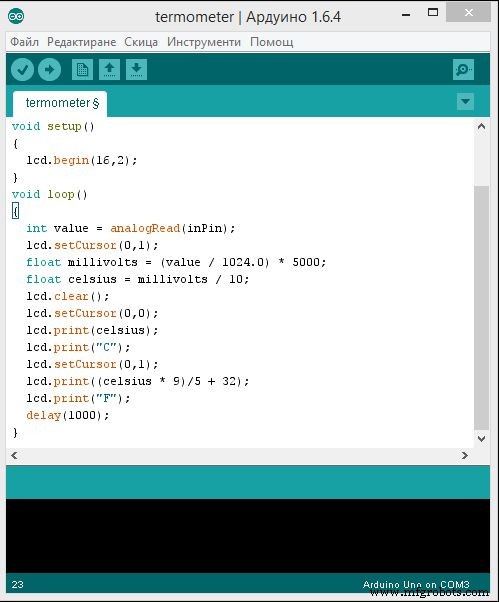Click the vertical scrollbar down arrow
This screenshot has height=602, width=499.
481,438
